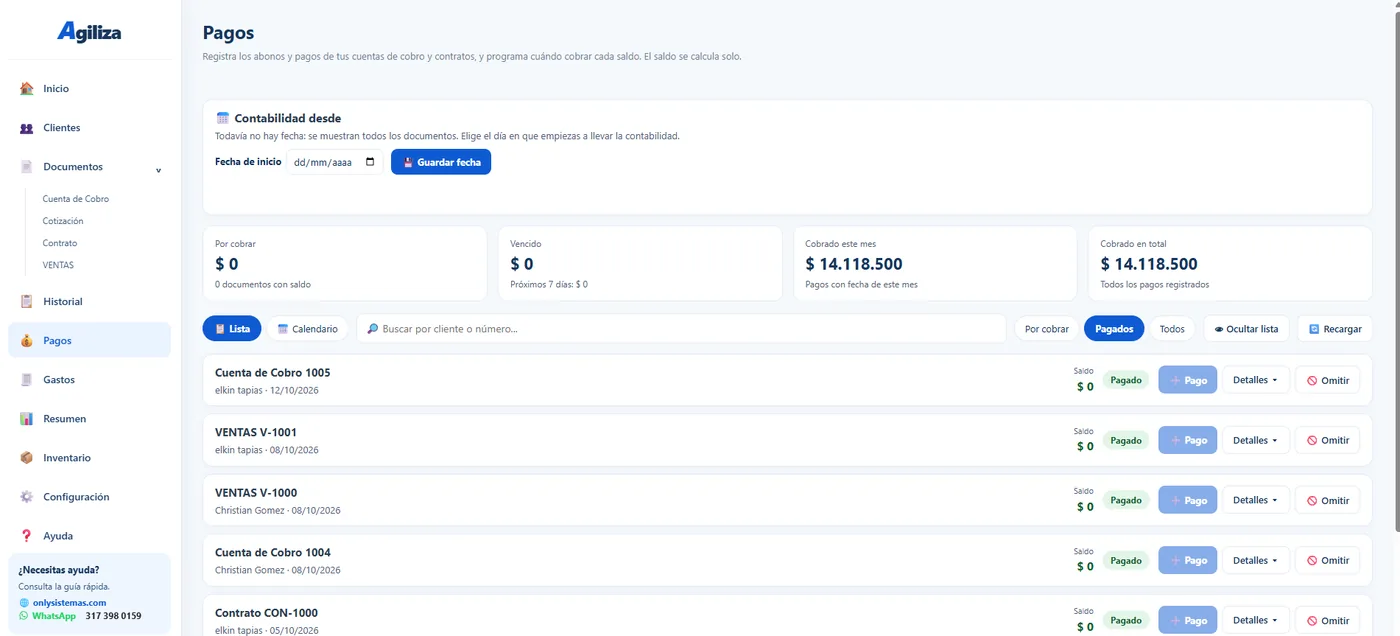Open Detalles dropdown for VENTAS V-1000

1255,500
